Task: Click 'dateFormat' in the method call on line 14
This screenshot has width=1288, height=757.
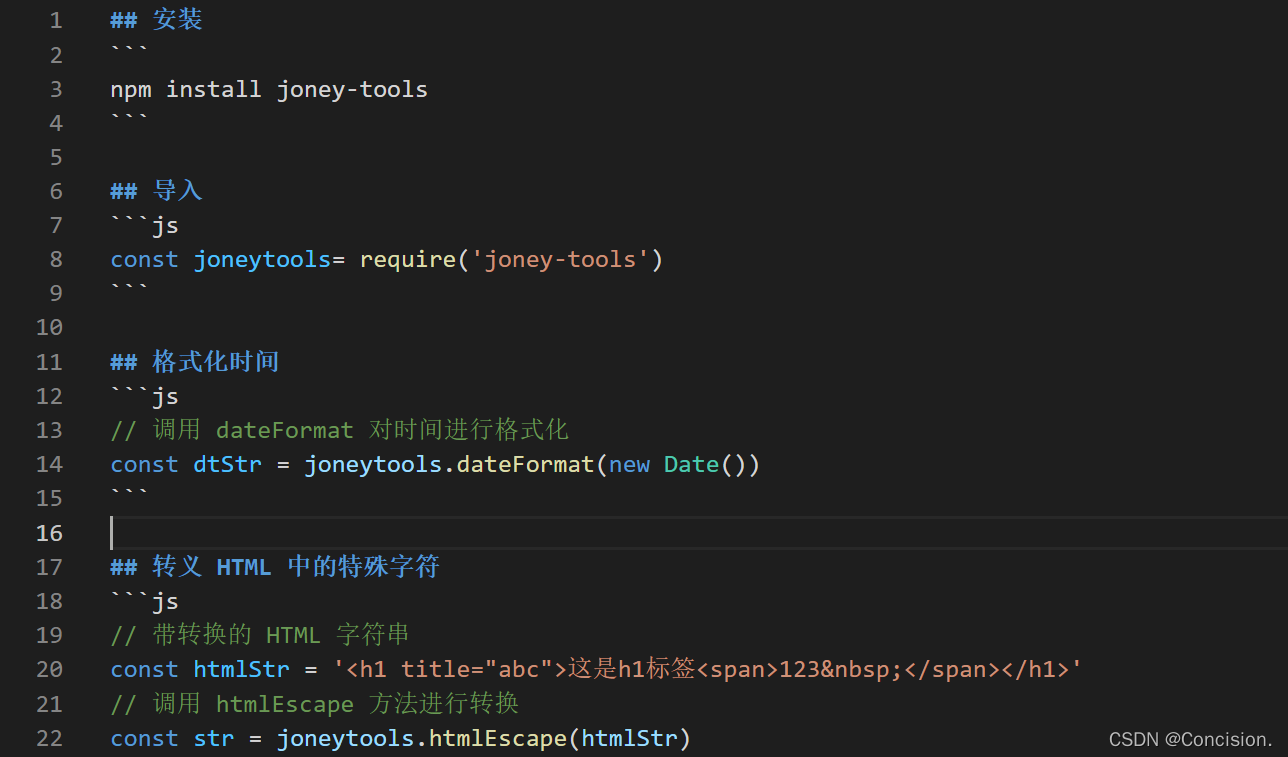Action: (526, 464)
